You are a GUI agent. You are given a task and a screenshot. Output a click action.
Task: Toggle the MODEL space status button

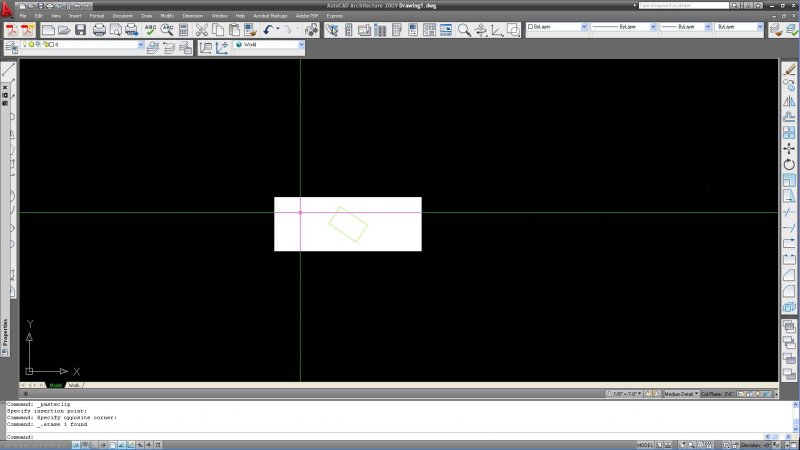tap(646, 444)
